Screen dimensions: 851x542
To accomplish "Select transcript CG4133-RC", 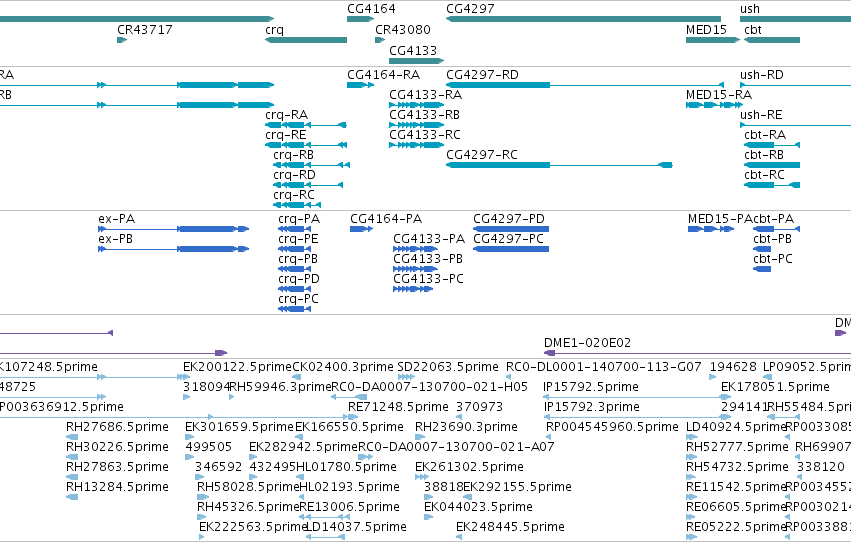I will pyautogui.click(x=425, y=135).
